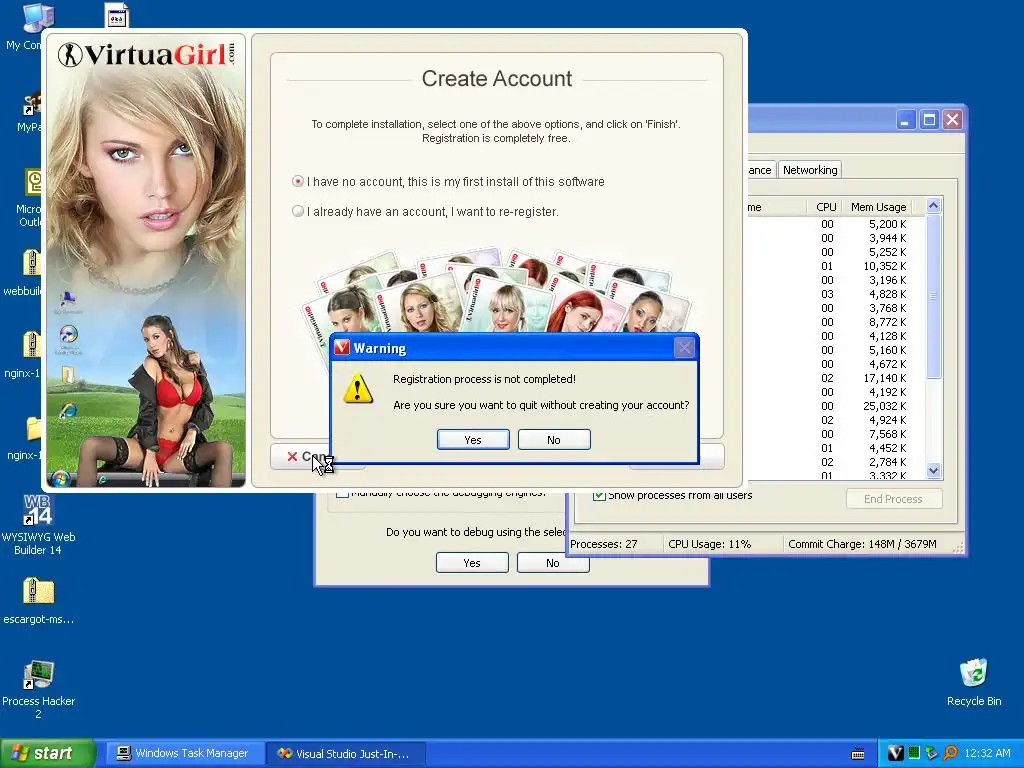This screenshot has width=1024, height=768.
Task: Click 'CPU Usage: 11%' in the status bar
Action: click(709, 543)
